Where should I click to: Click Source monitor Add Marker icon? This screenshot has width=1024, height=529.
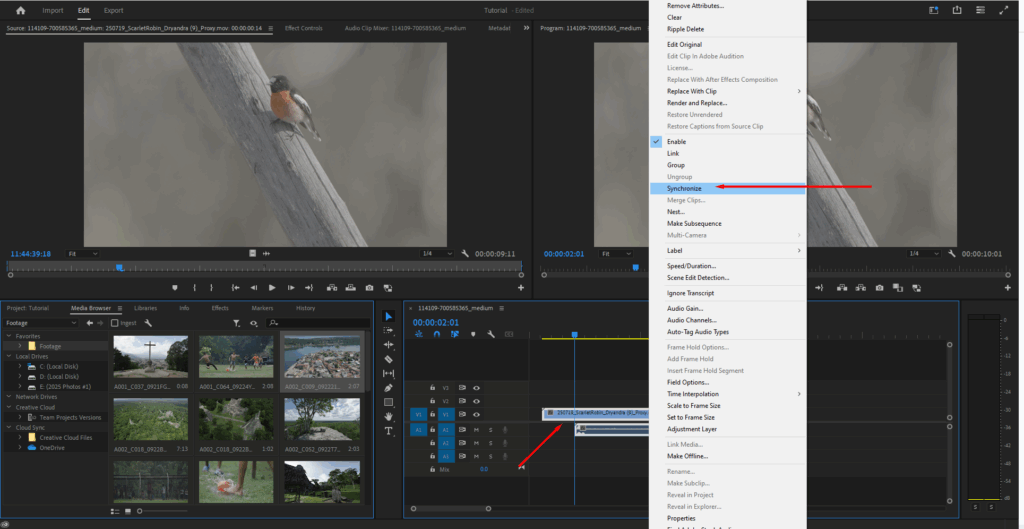175,288
